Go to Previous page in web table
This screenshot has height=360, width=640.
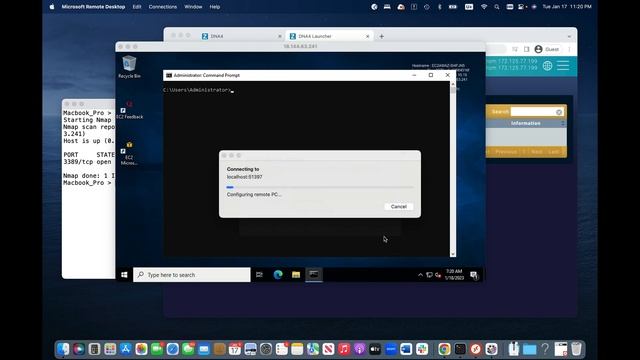(x=506, y=152)
